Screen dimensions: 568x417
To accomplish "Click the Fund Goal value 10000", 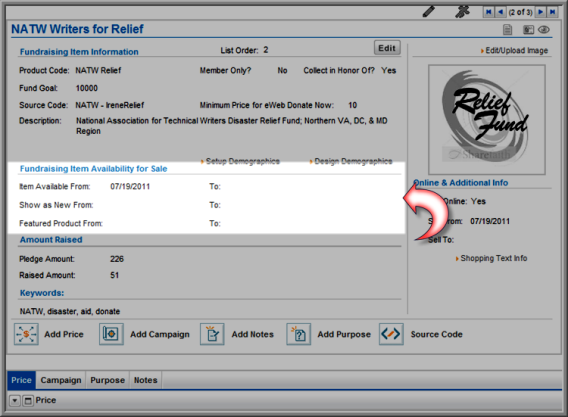I will click(x=87, y=88).
